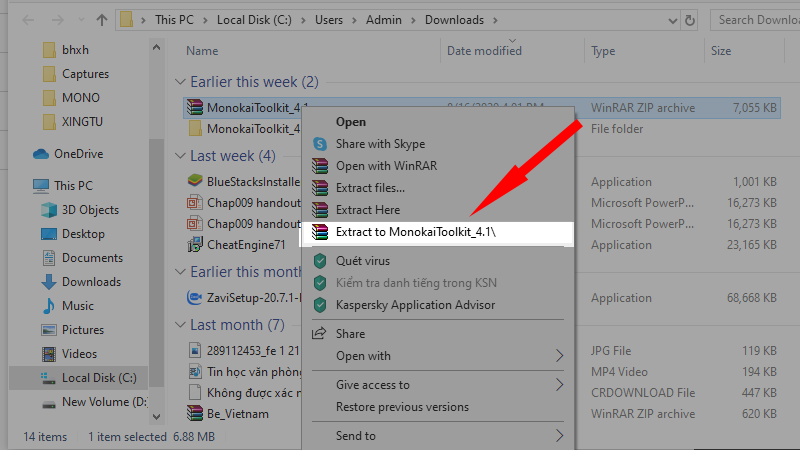Select ZaviSetup-20.7.1 installer icon

195,297
